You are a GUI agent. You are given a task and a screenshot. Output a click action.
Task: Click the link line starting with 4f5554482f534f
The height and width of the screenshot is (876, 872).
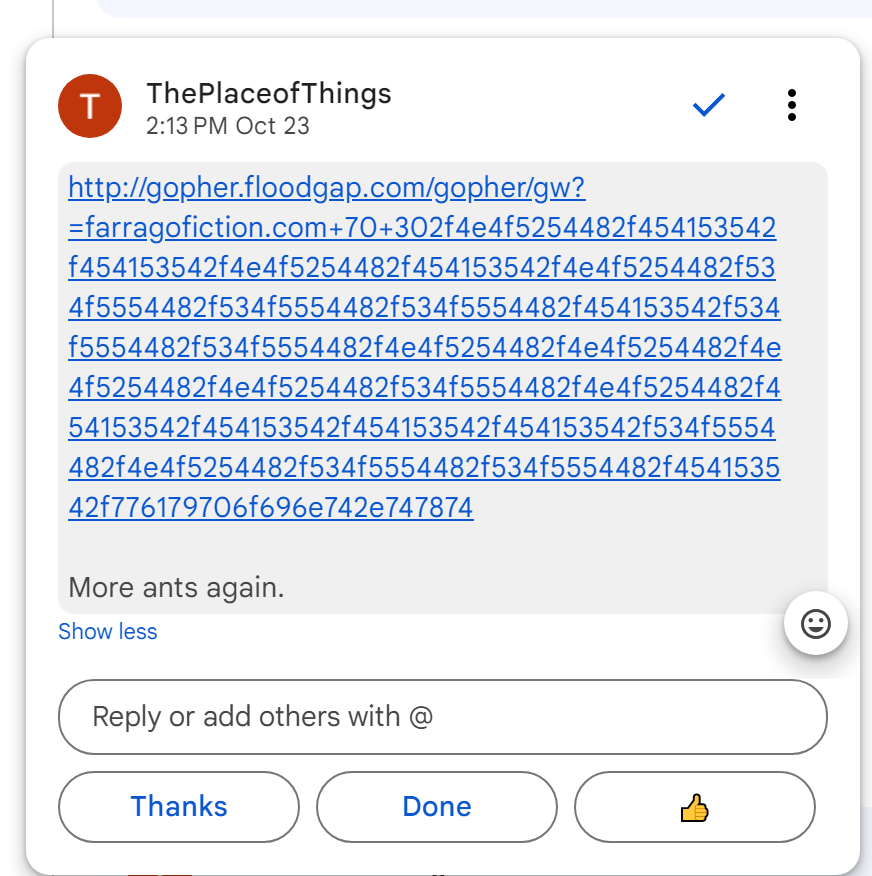click(x=424, y=308)
